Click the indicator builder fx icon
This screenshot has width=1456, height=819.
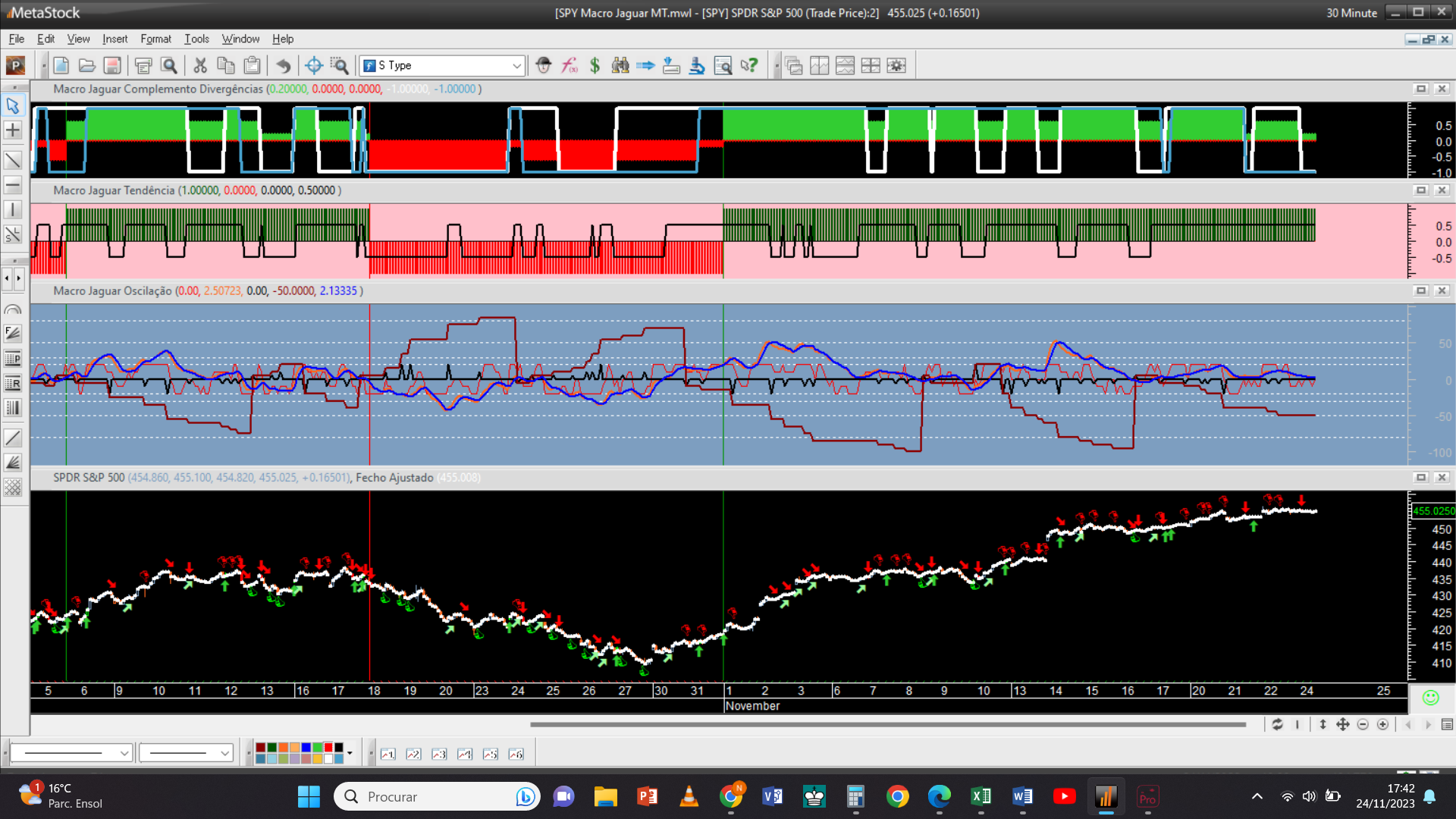pos(569,66)
